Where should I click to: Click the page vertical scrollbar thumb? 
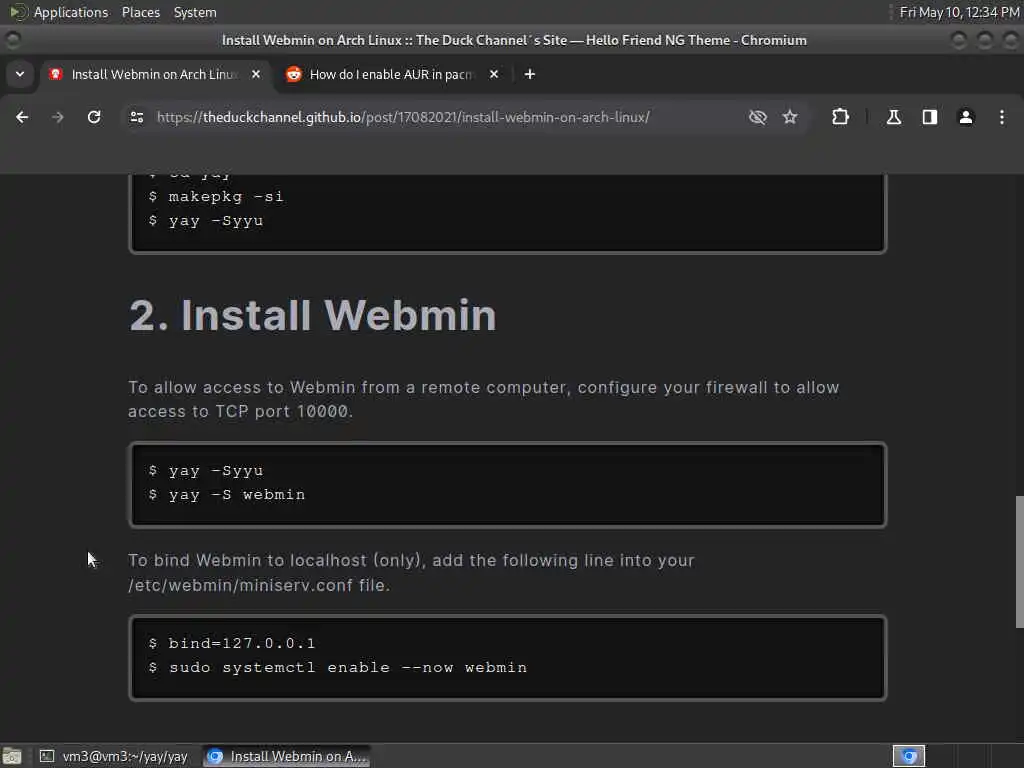1019,562
